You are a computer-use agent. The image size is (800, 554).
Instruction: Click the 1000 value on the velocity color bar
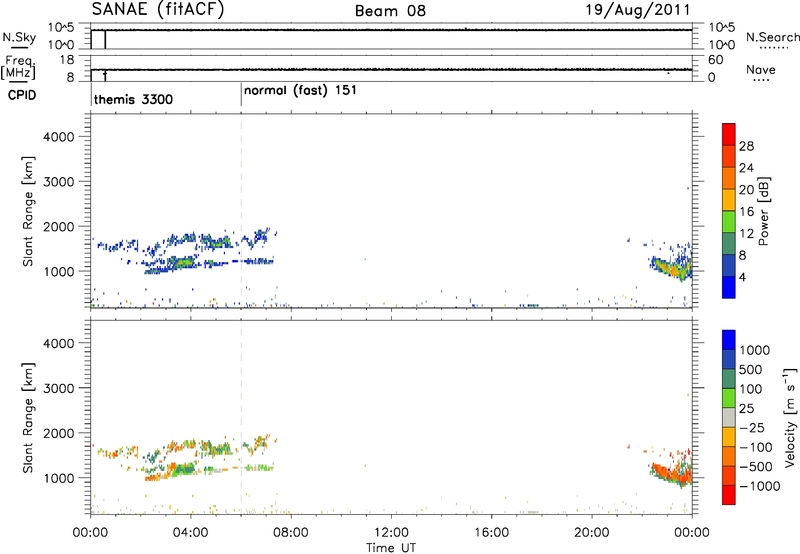755,350
